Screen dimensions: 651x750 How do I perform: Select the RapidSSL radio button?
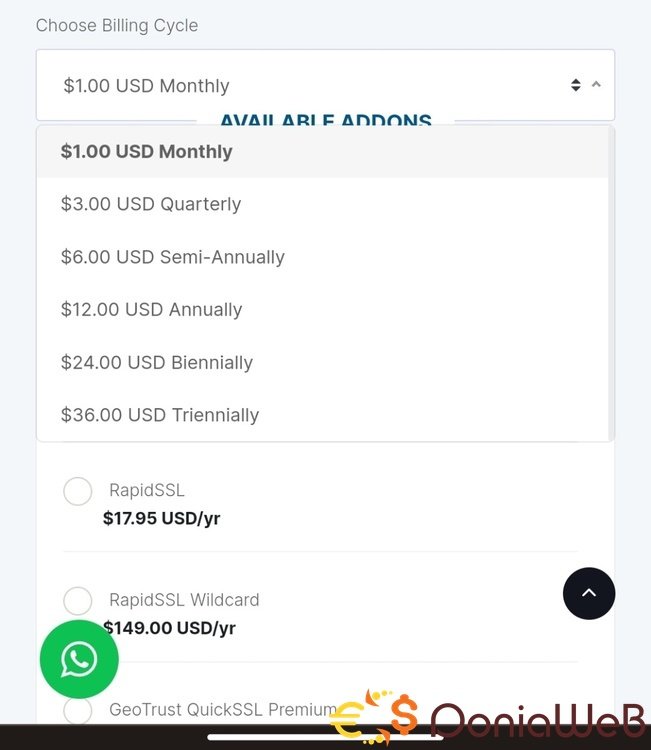[x=78, y=491]
